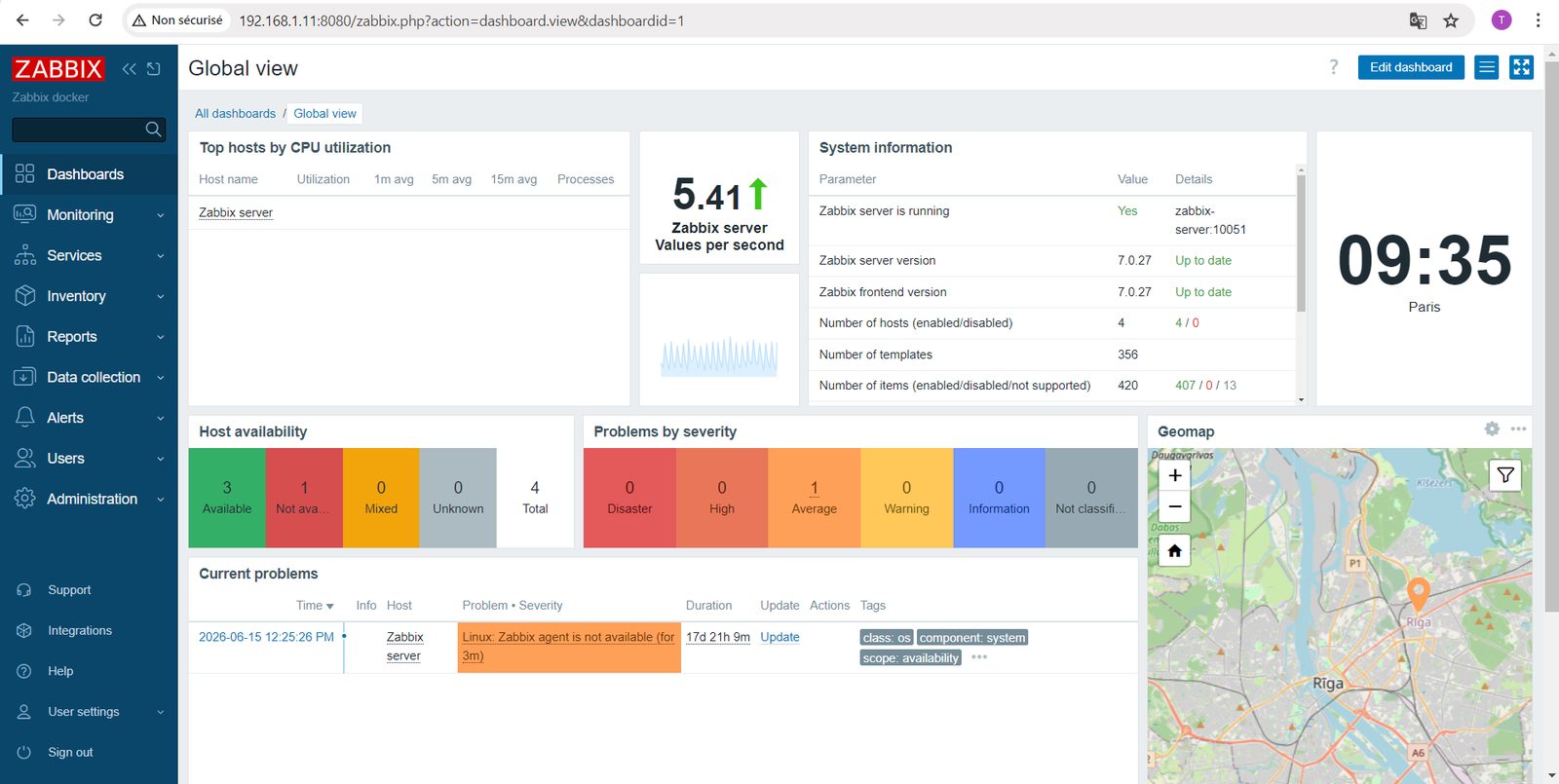Click the hide sidebar icon beside the chevrons
Viewport: 1559px width, 784px height.
pos(154,68)
